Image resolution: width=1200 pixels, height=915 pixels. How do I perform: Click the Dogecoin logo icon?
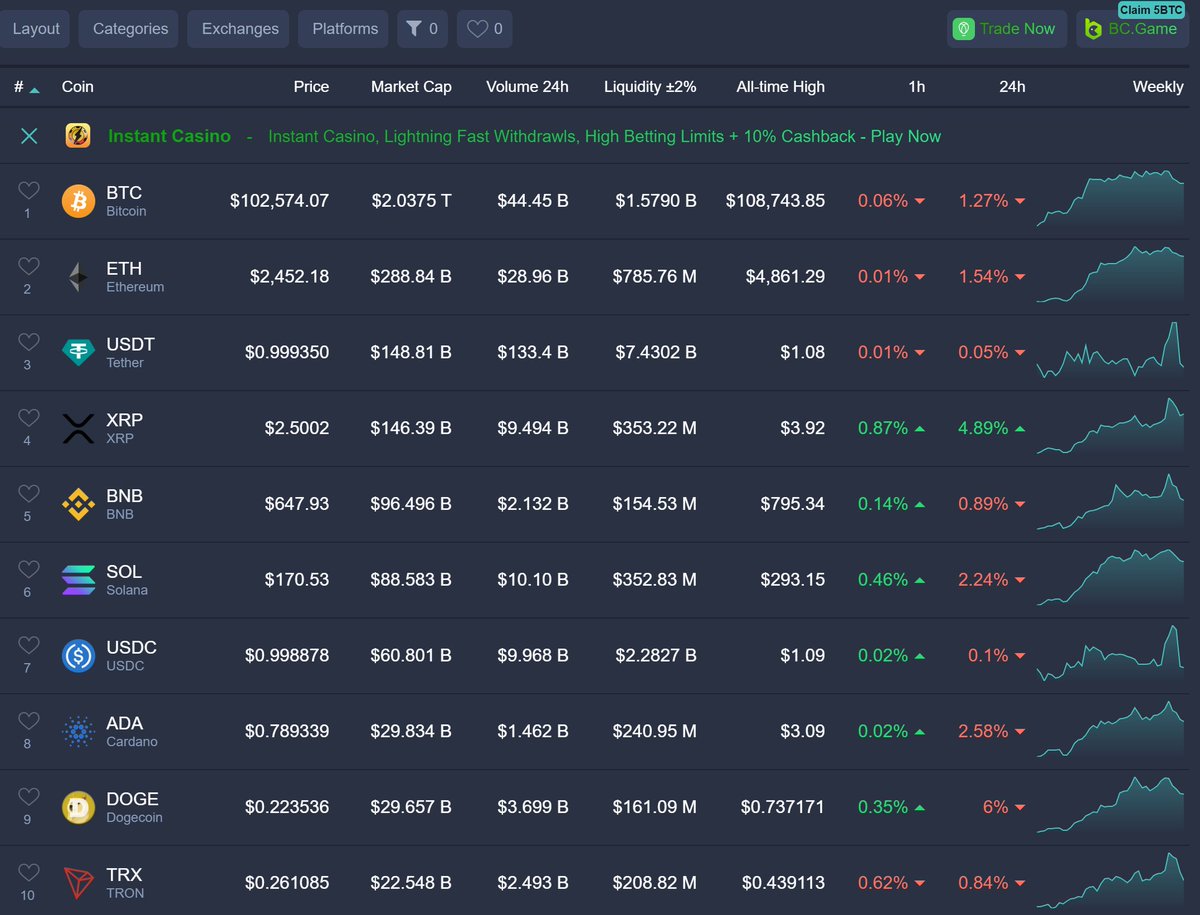78,808
